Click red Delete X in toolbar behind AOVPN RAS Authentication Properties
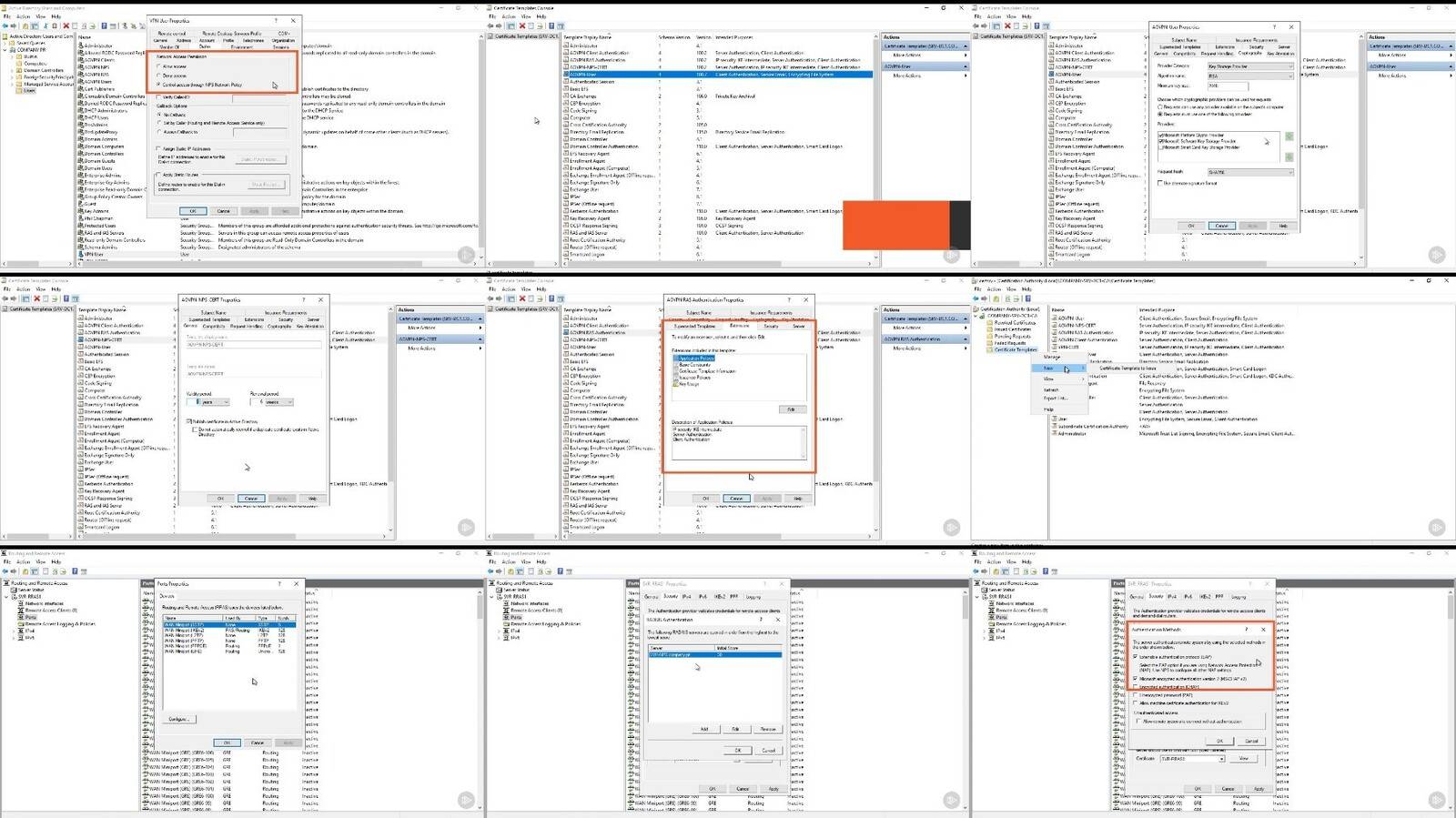Screen dimensions: 1456x818 [522, 298]
